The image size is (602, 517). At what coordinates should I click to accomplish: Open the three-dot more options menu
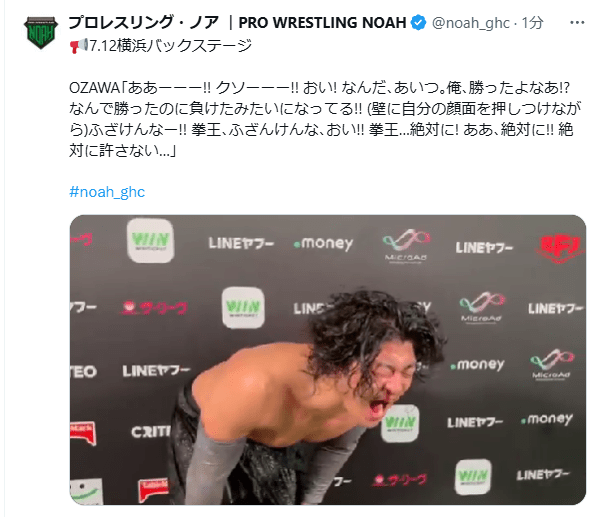tap(577, 23)
